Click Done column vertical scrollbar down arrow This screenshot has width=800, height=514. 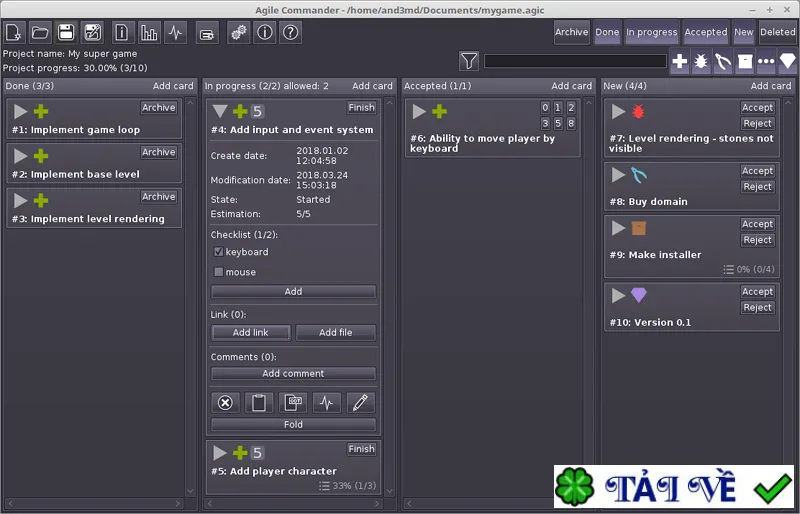coord(190,492)
